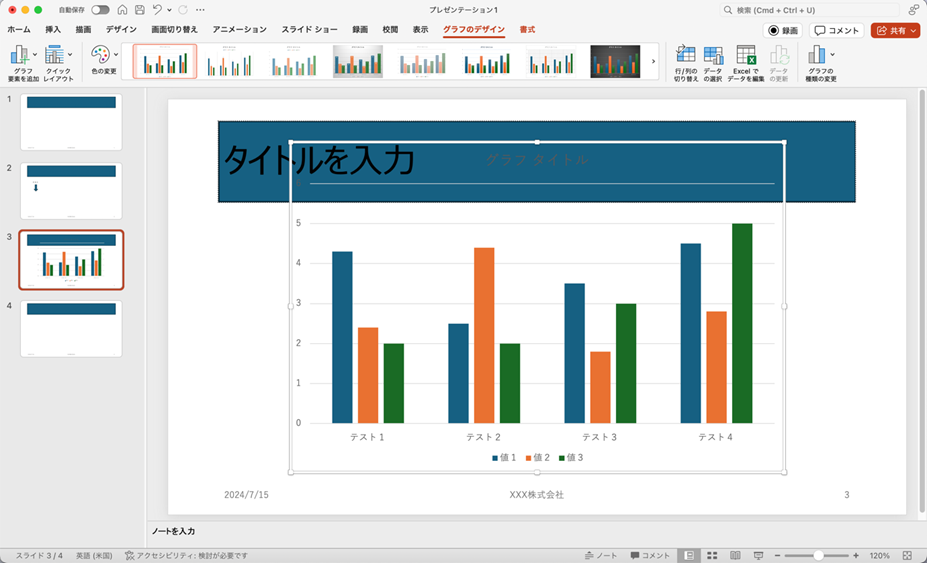Click Fit slide to window icon
The image size is (927, 563).
pos(907,555)
